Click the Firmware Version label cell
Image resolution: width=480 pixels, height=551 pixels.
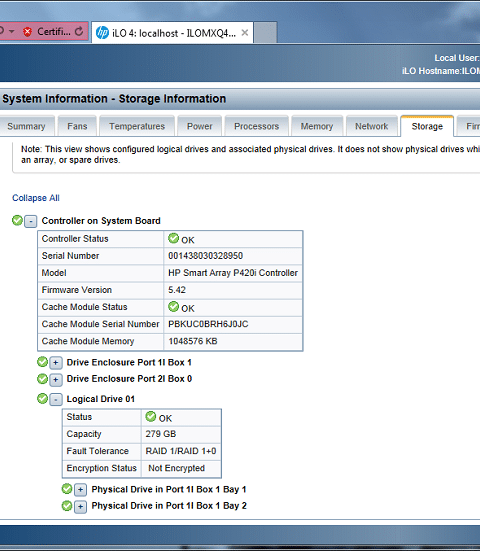click(100, 290)
